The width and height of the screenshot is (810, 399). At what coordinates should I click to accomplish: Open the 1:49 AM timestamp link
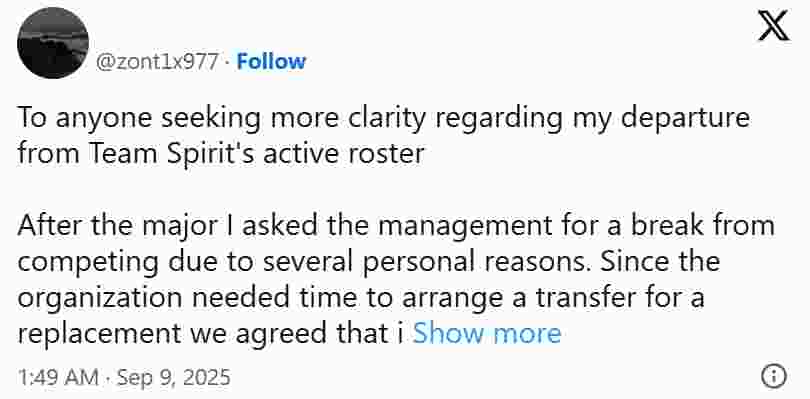[x=57, y=377]
